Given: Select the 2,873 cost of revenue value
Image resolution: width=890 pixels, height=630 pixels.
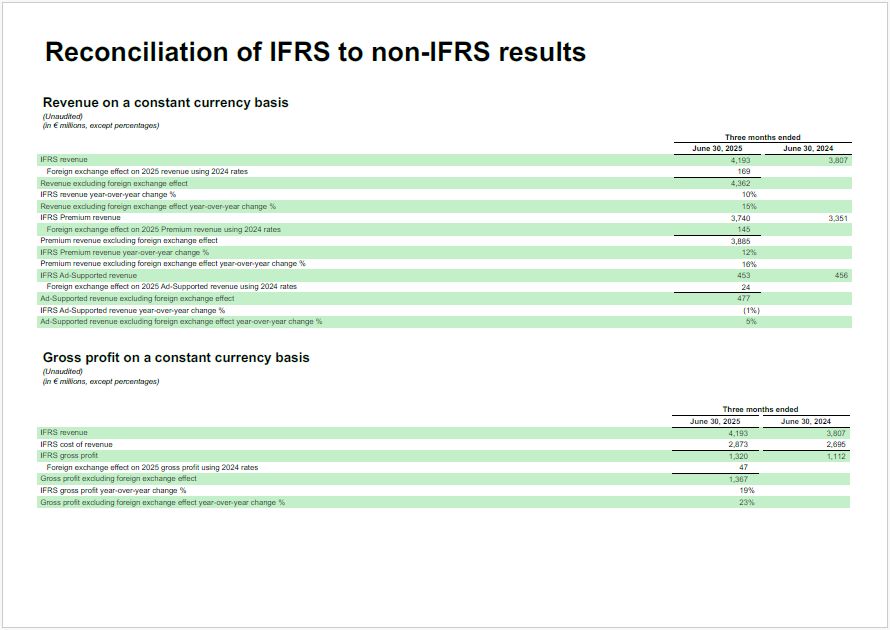Looking at the screenshot, I should coord(738,444).
